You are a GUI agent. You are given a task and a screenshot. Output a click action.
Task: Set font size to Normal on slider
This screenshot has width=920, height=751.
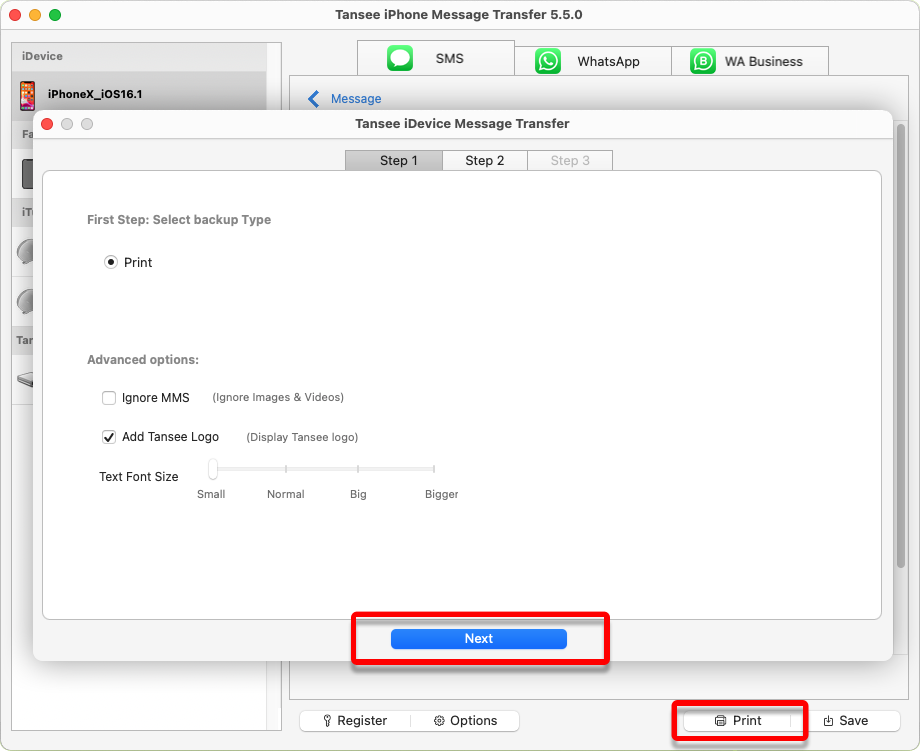(x=286, y=469)
